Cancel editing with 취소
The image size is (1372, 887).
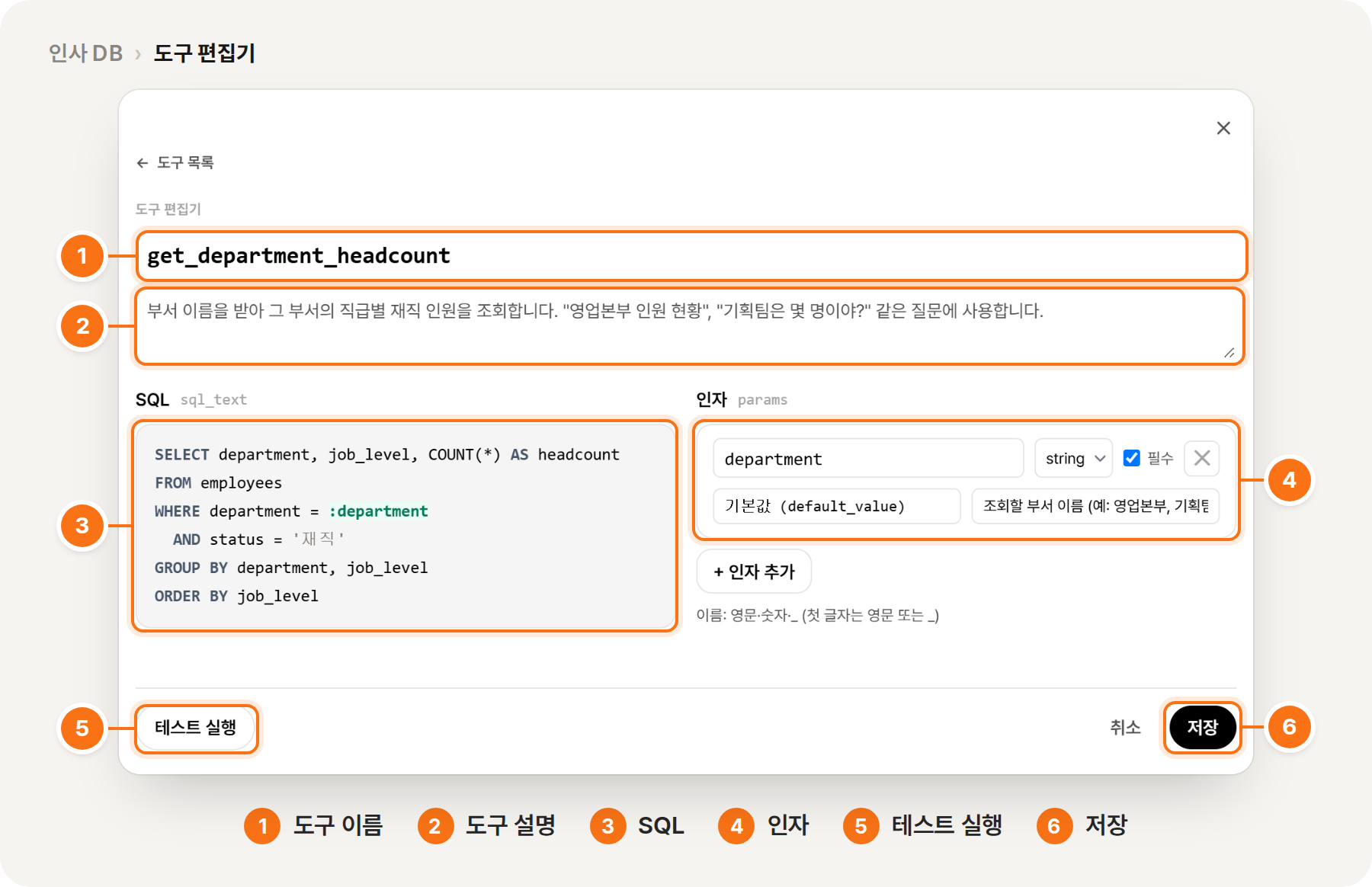click(1125, 728)
